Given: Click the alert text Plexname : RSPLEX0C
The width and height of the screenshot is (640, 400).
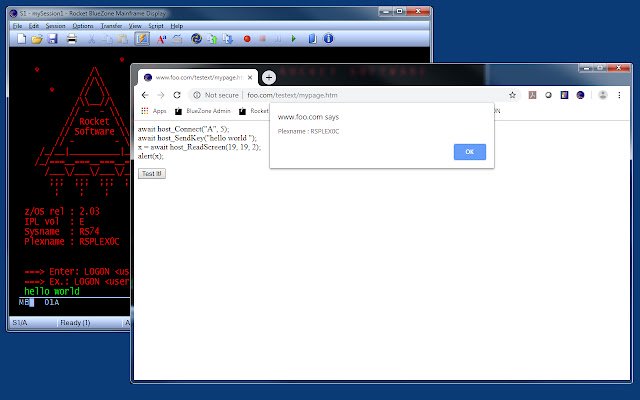Looking at the screenshot, I should [308, 131].
